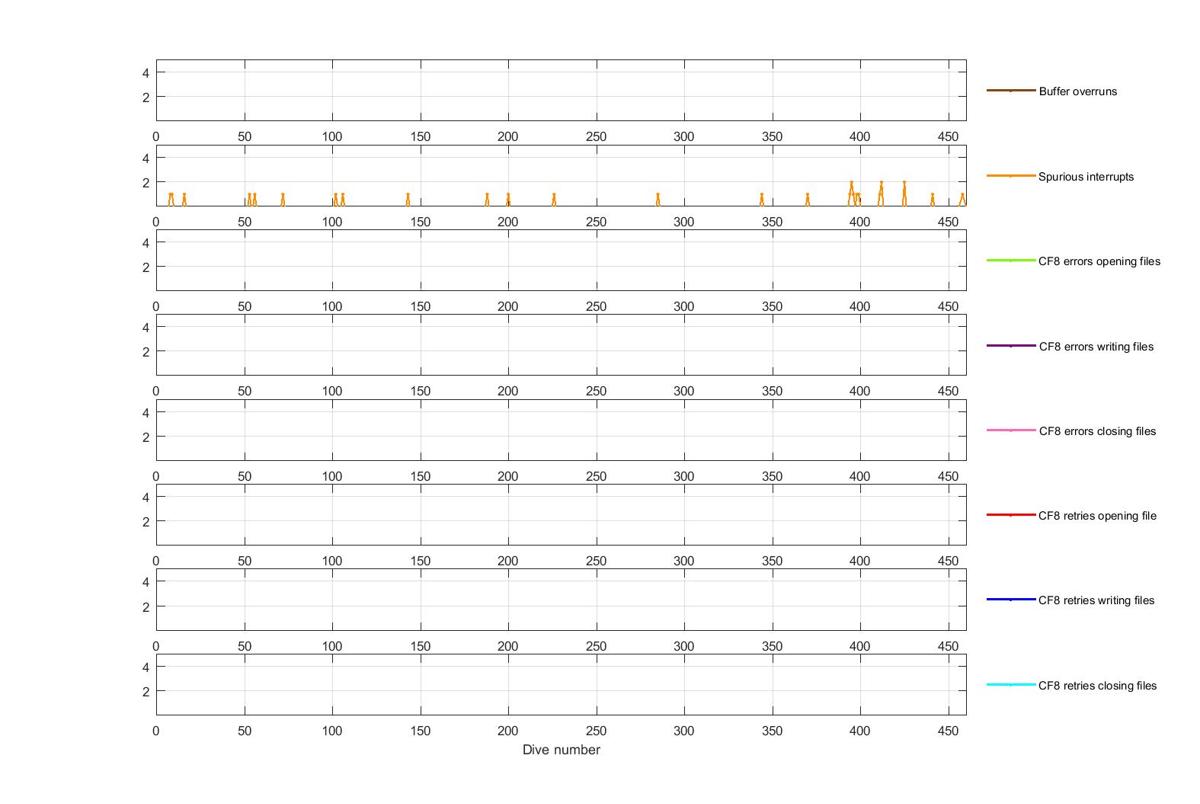1200x804 pixels.
Task: Select the brown Buffer overruns legend line
Action: click(x=1010, y=91)
